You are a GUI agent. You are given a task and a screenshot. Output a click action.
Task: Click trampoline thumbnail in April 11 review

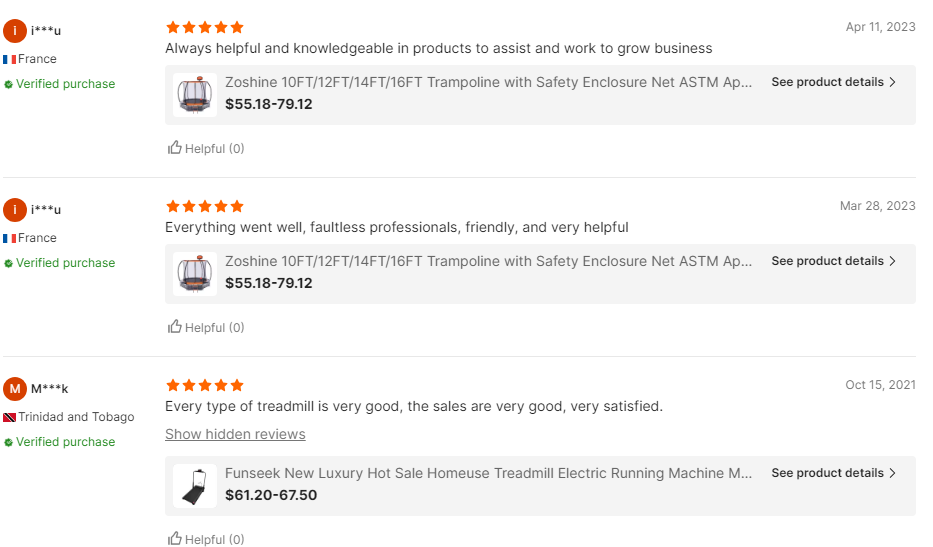(195, 95)
